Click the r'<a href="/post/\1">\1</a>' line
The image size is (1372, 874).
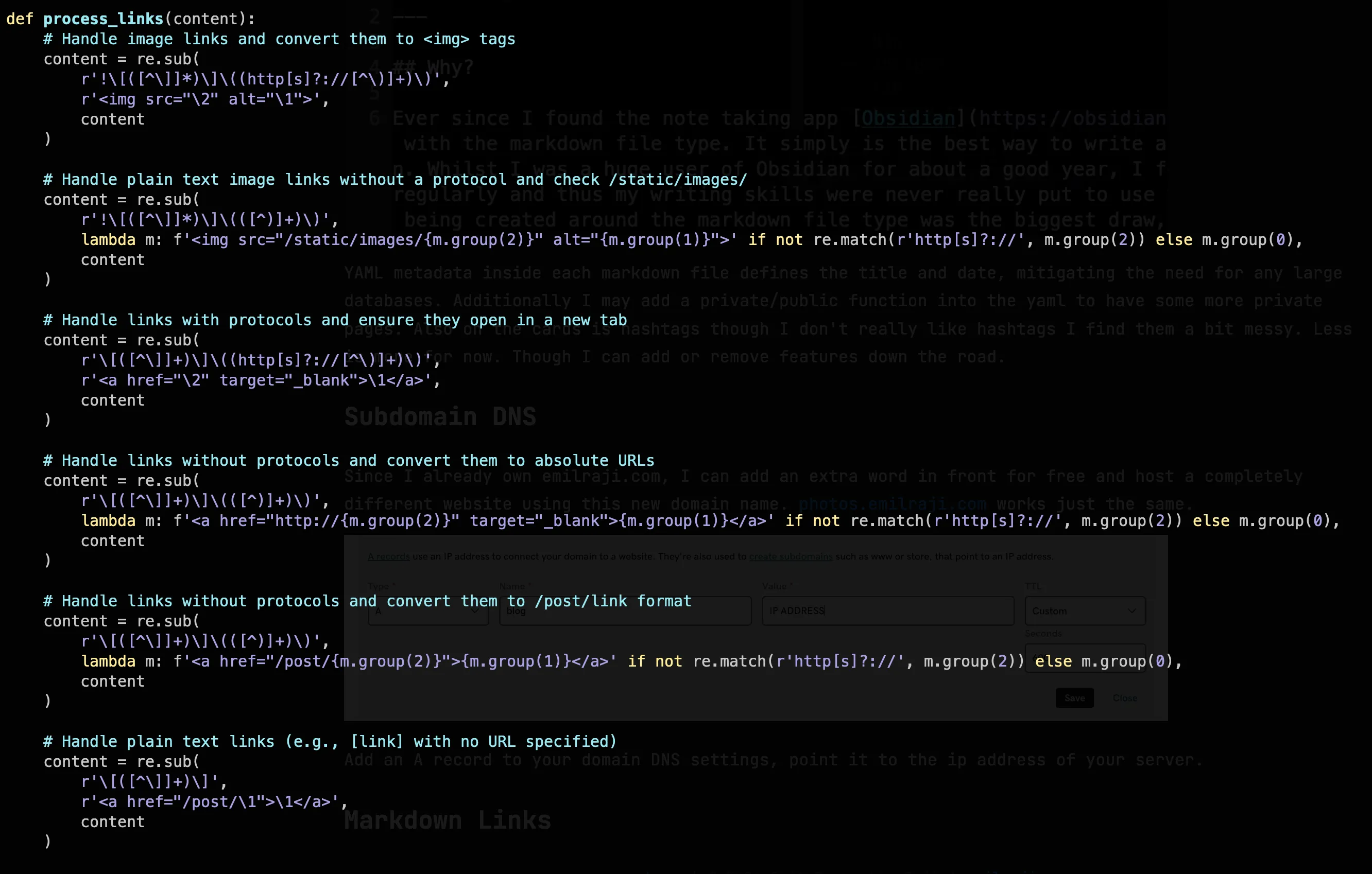tap(214, 802)
